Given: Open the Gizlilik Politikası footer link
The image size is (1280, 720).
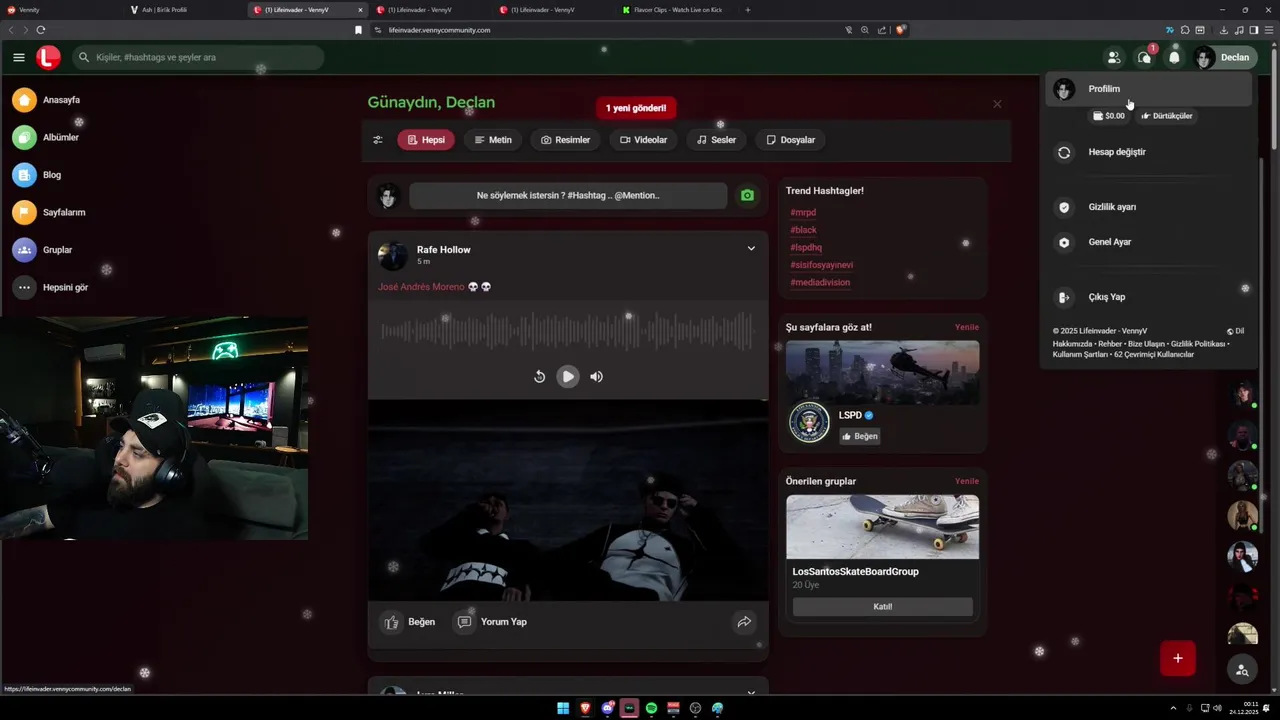Looking at the screenshot, I should click(1198, 344).
